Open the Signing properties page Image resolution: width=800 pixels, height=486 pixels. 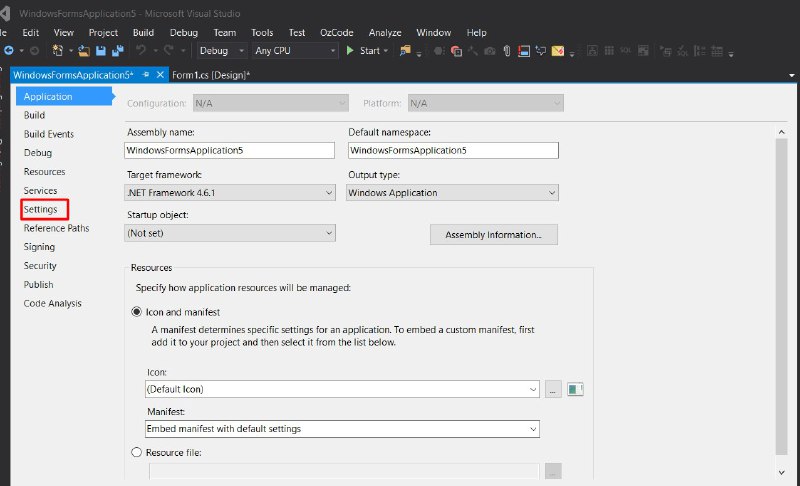39,247
